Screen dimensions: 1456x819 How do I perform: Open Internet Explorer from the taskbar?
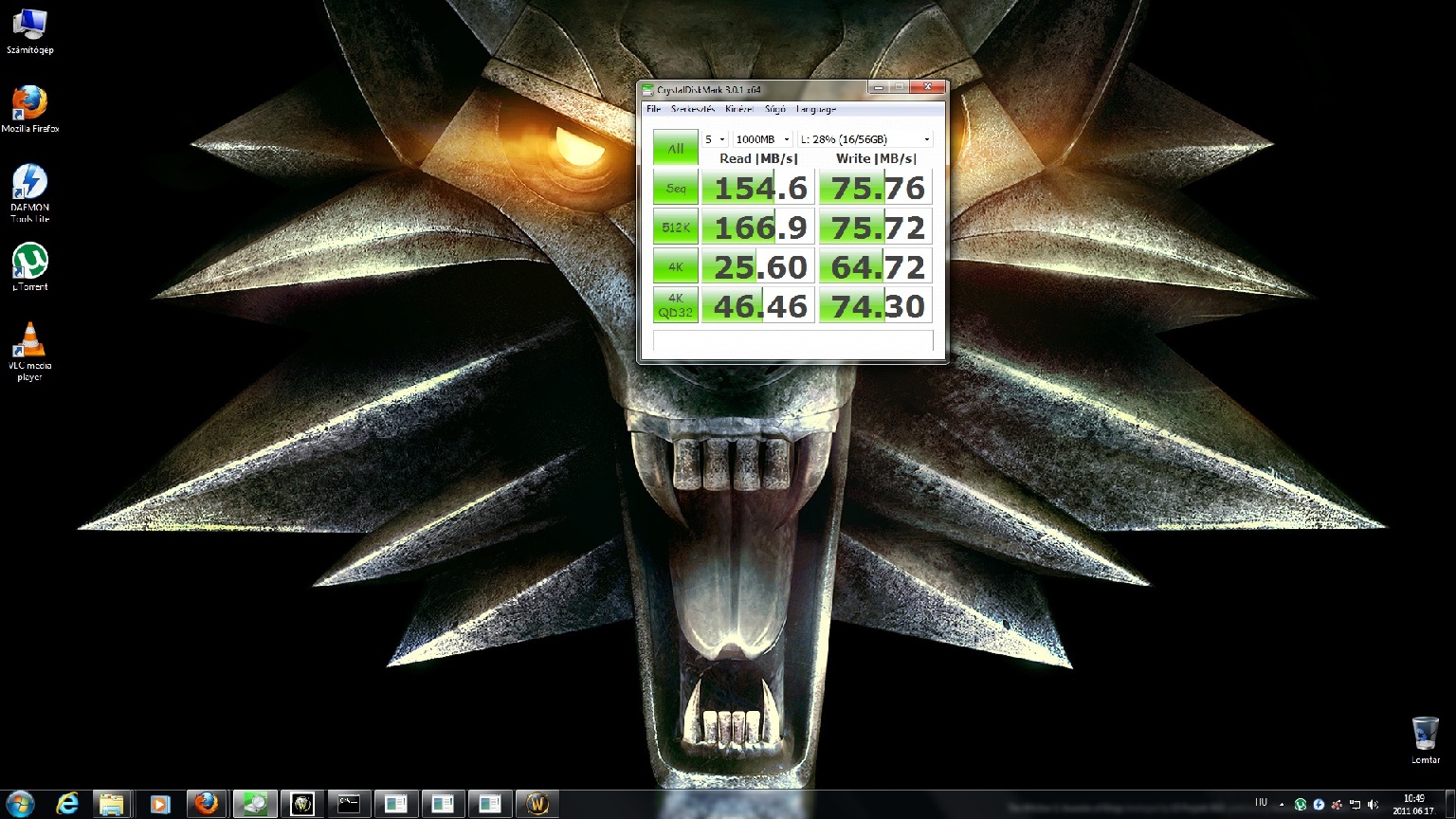click(67, 804)
